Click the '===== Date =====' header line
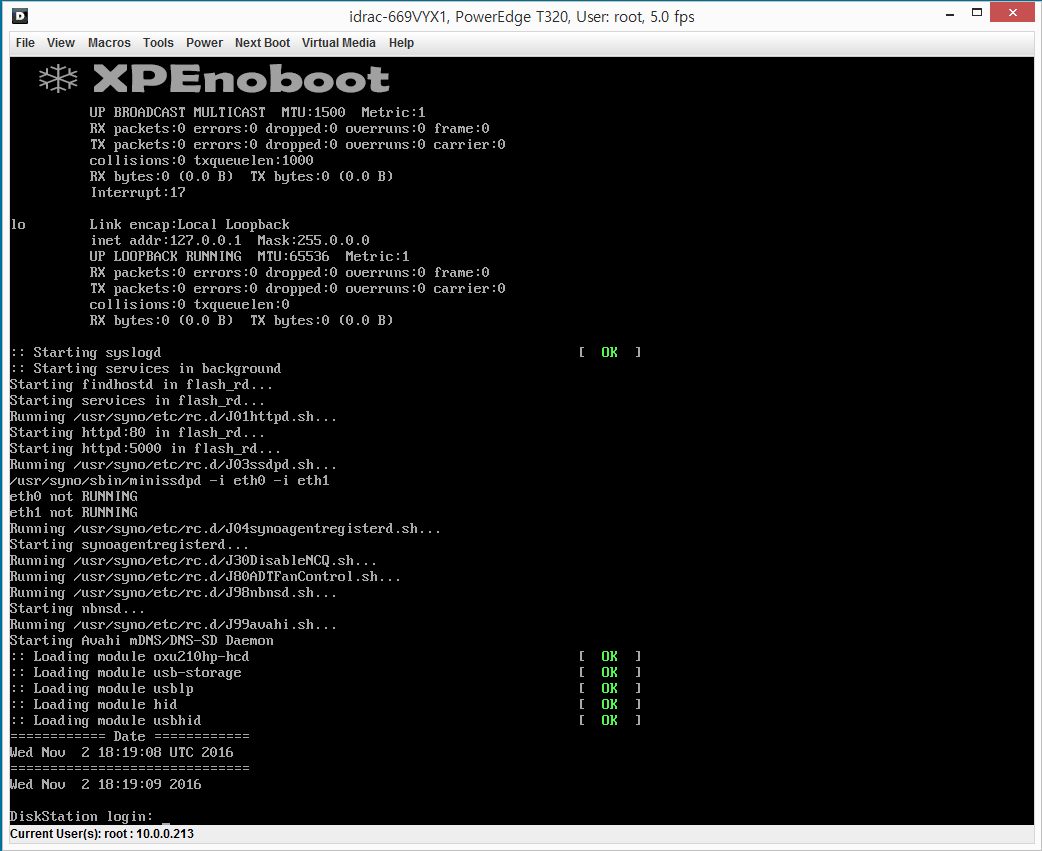Screen dimensions: 1042x851 point(130,736)
